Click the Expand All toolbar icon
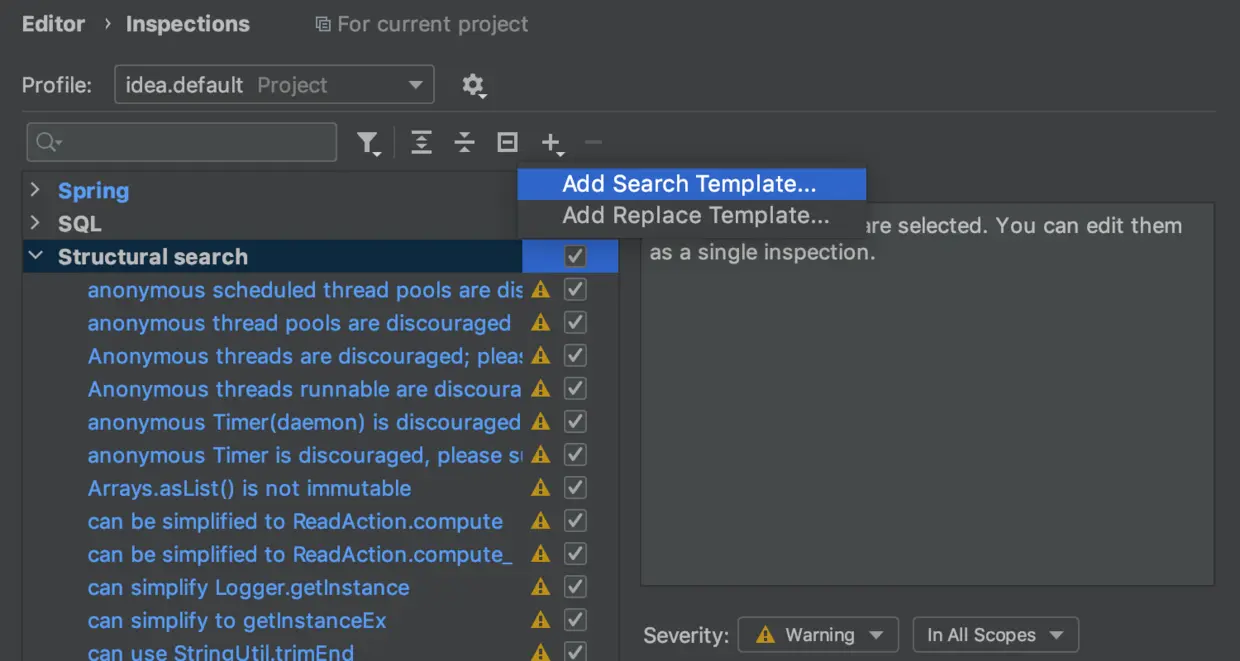The width and height of the screenshot is (1240, 661). (x=421, y=143)
